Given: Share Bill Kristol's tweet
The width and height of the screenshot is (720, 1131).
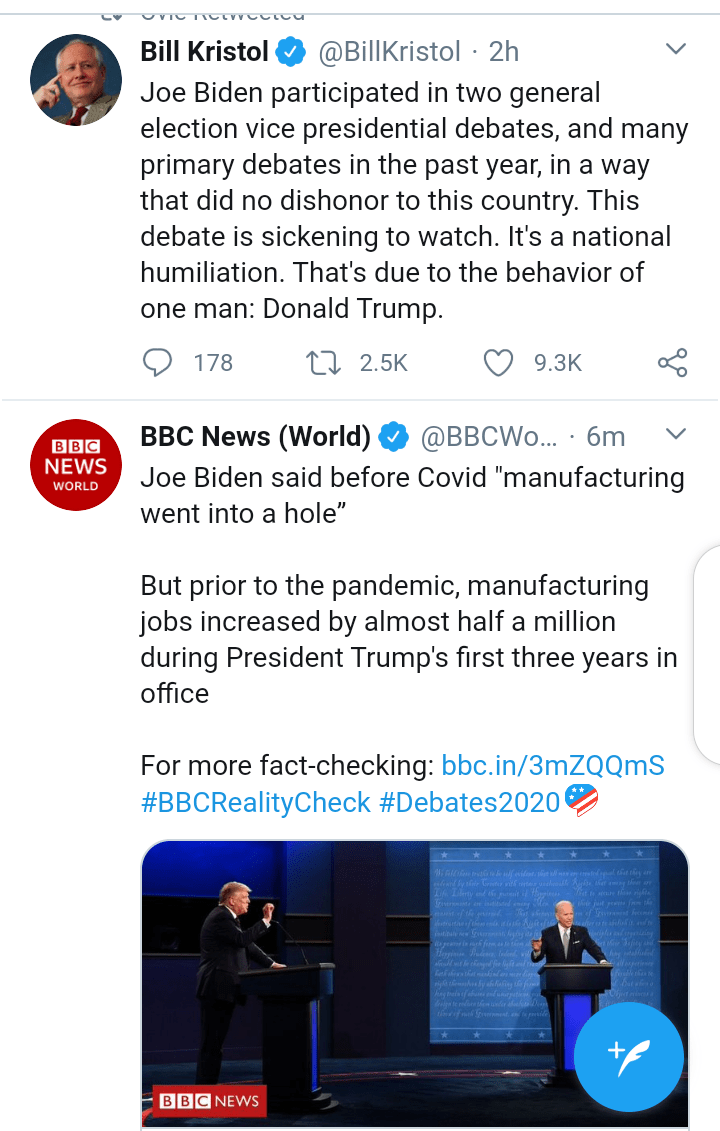Looking at the screenshot, I should pyautogui.click(x=672, y=362).
